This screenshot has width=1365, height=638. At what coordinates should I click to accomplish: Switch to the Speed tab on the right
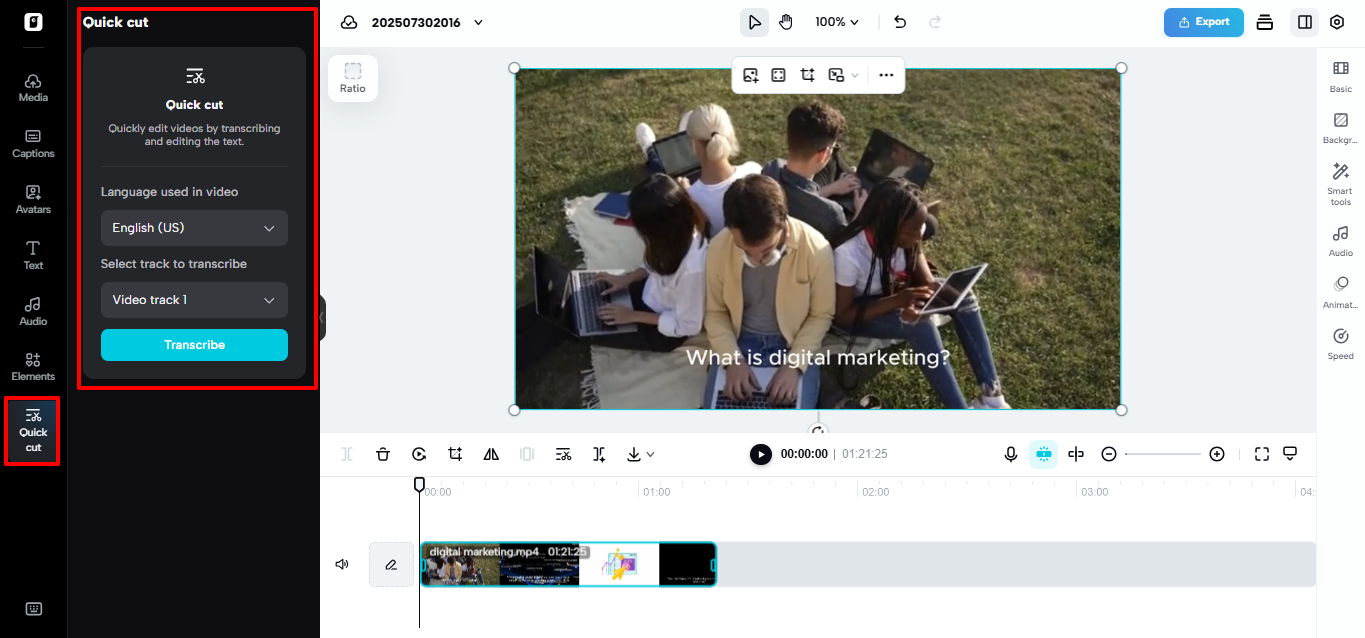click(x=1340, y=343)
